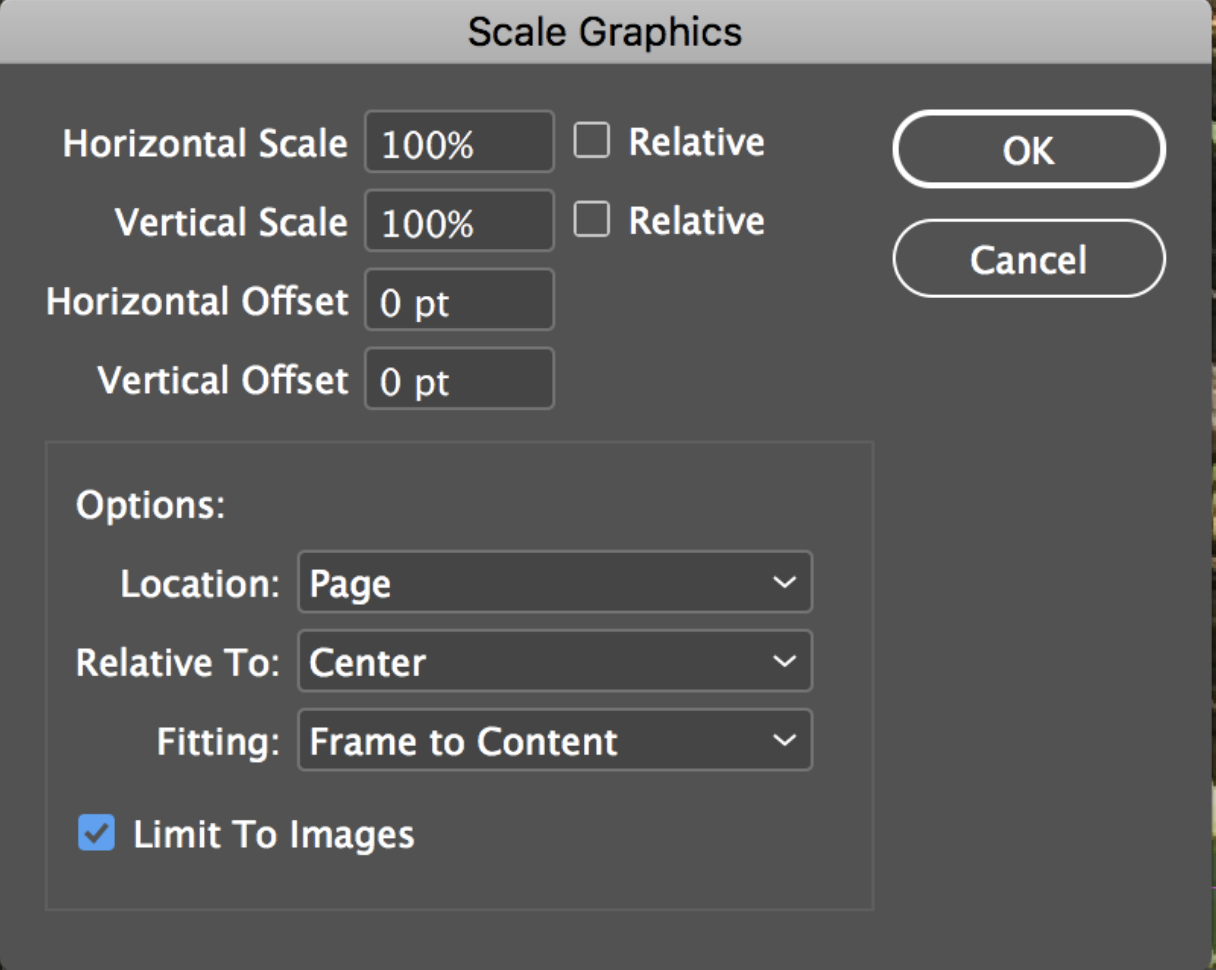Click the Horizontal Offset field
The width and height of the screenshot is (1216, 970).
tap(458, 301)
